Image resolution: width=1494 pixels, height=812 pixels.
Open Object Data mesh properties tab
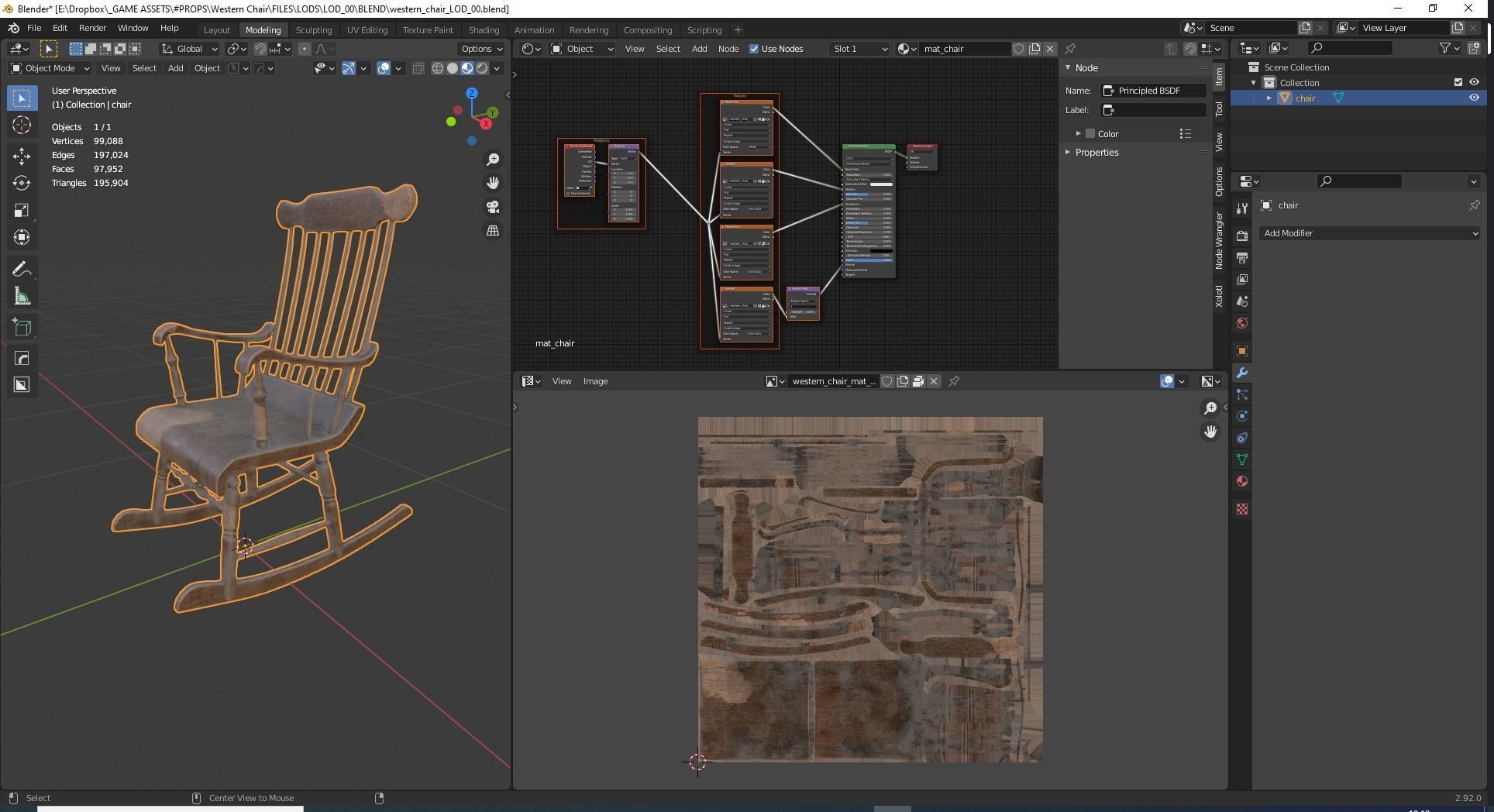pos(1242,459)
